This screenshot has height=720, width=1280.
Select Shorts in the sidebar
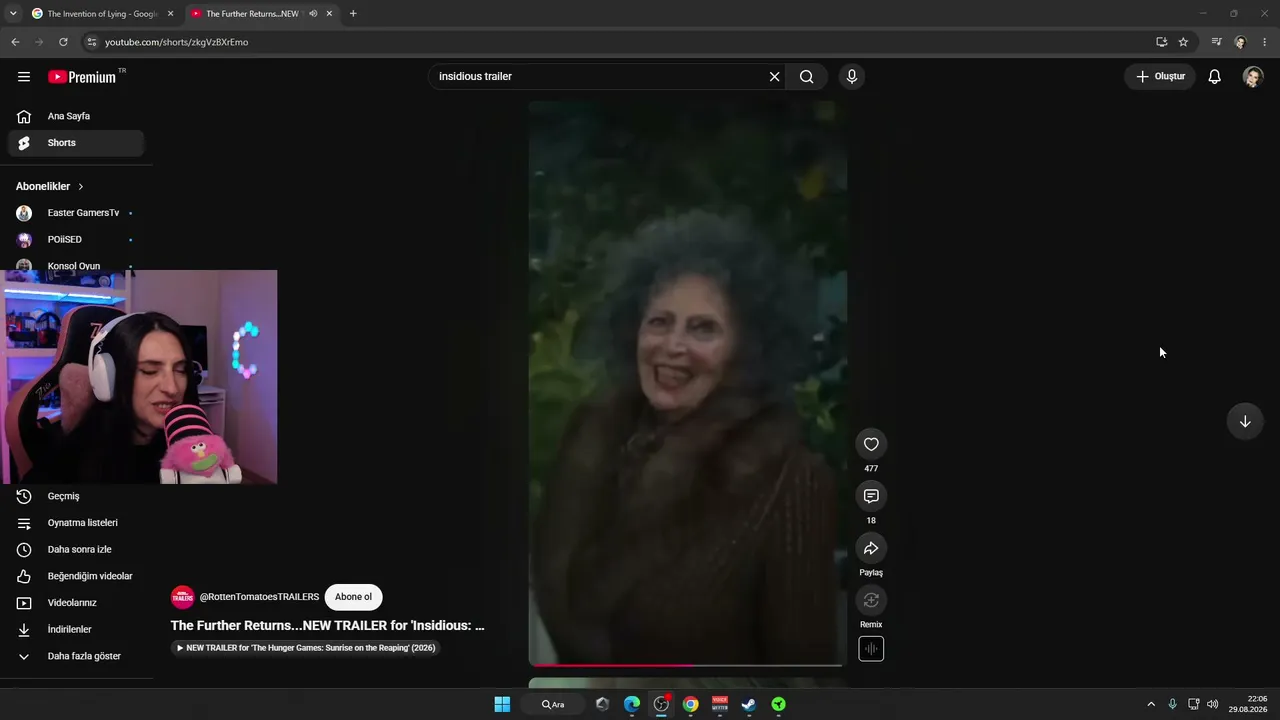78,143
